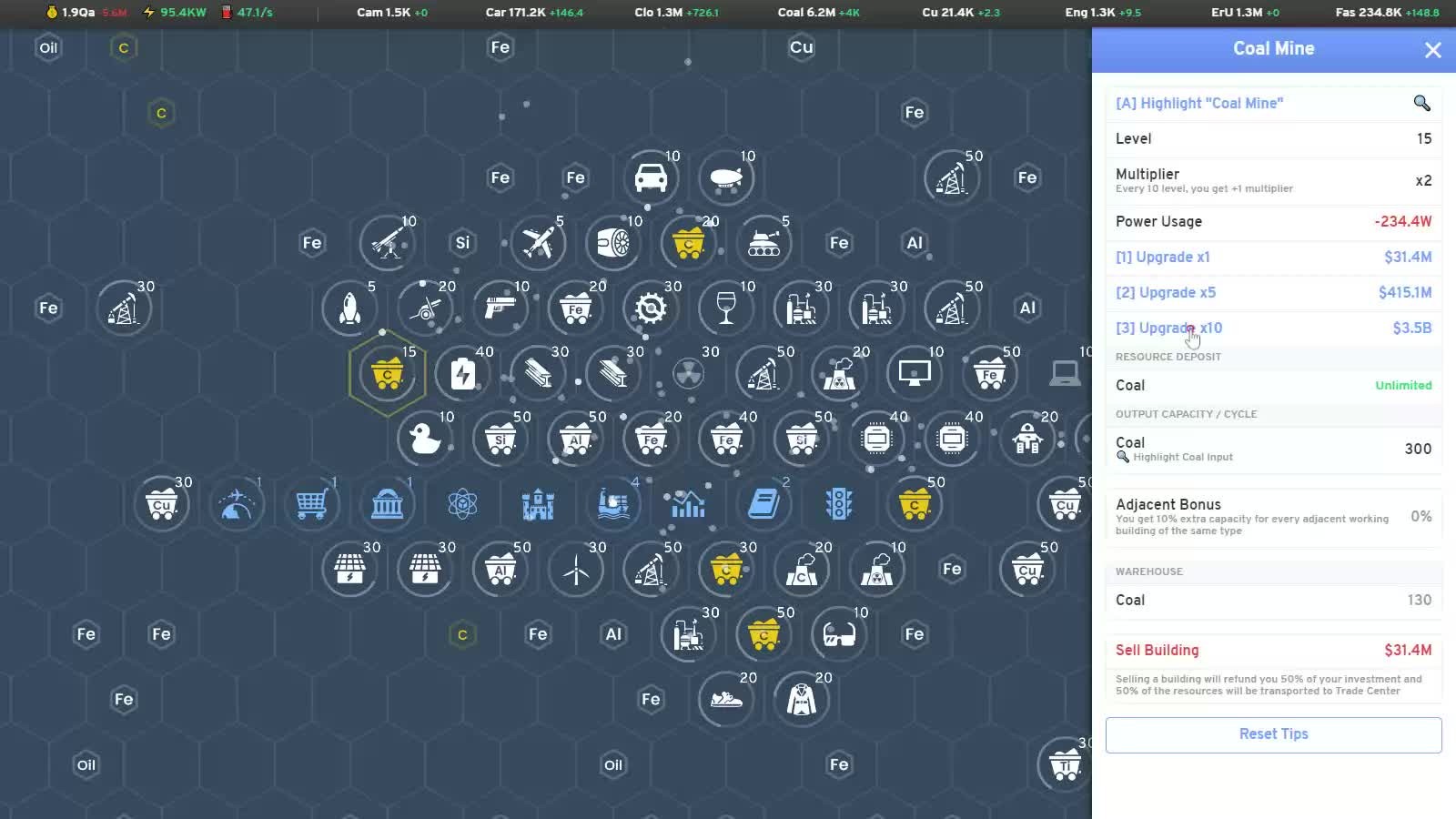Select the battery factory at level 40
Screen dimensions: 1456x819
462,373
